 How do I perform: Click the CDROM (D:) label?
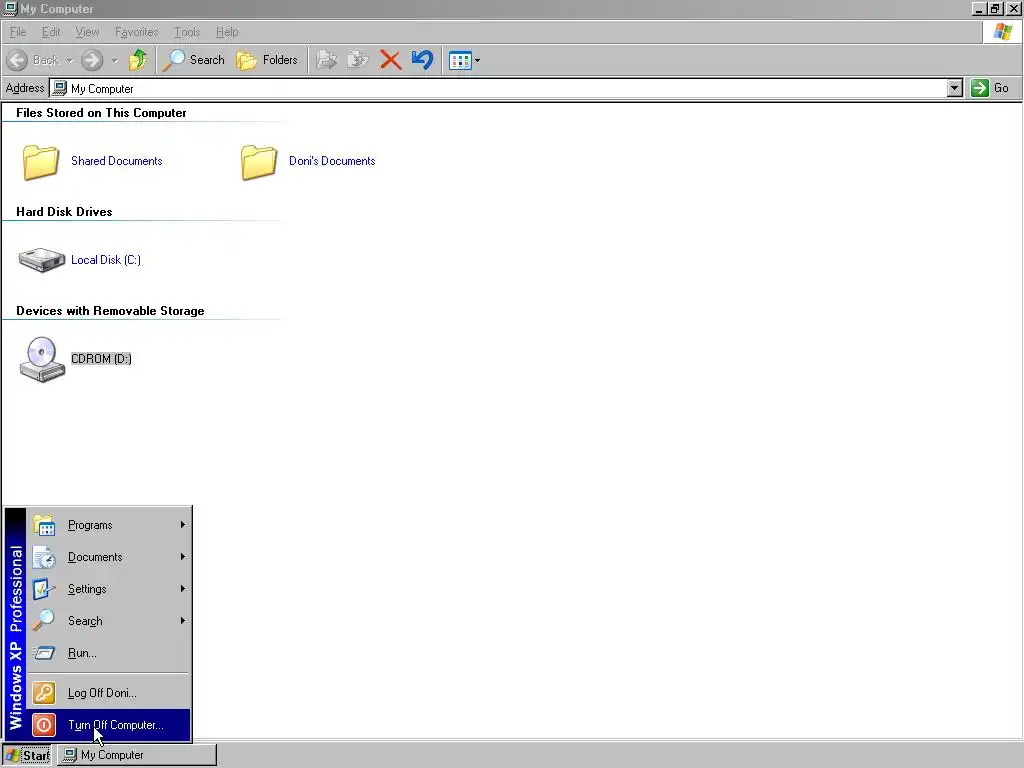click(101, 359)
